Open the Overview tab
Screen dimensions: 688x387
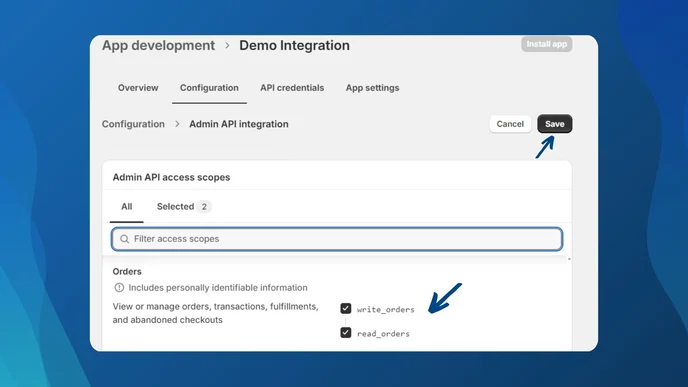pyautogui.click(x=138, y=88)
